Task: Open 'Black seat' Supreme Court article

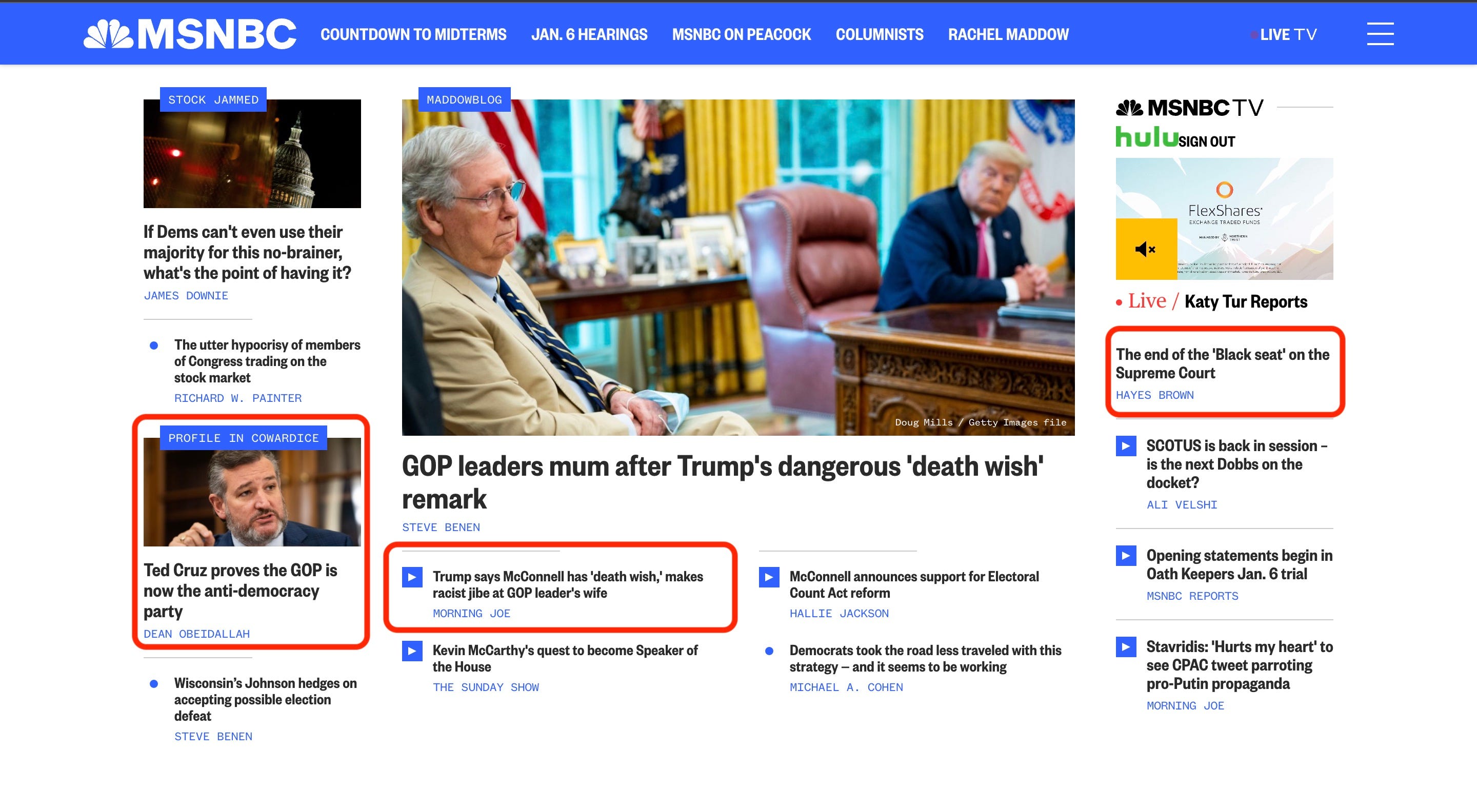Action: pyautogui.click(x=1223, y=364)
